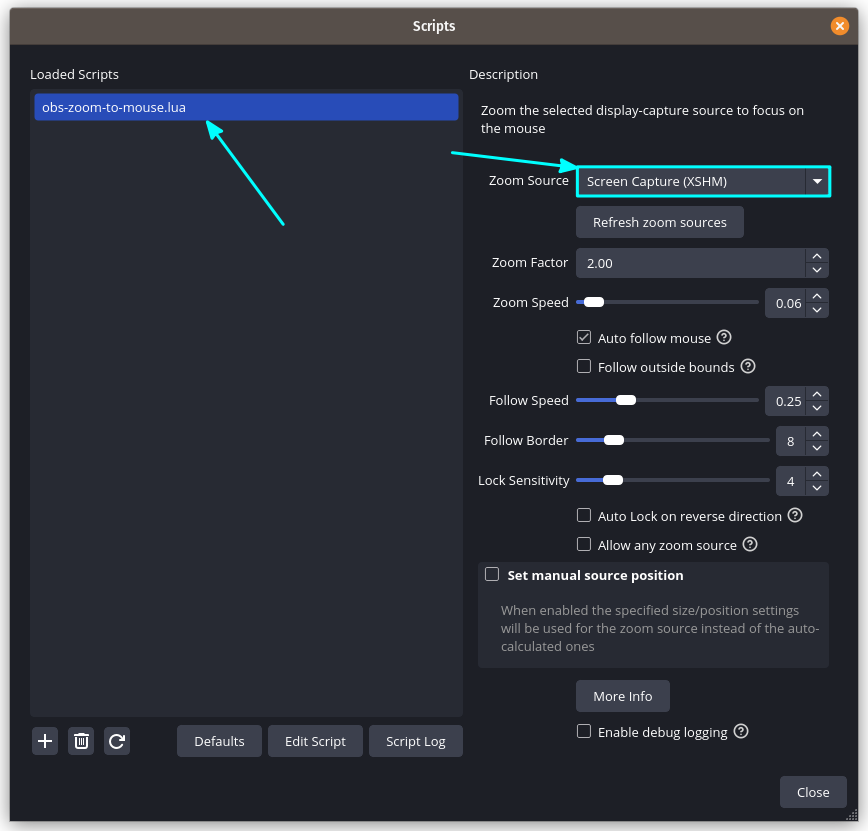Viewport: 868px width, 831px height.
Task: Click More Info for the zoom script
Action: [x=622, y=696]
